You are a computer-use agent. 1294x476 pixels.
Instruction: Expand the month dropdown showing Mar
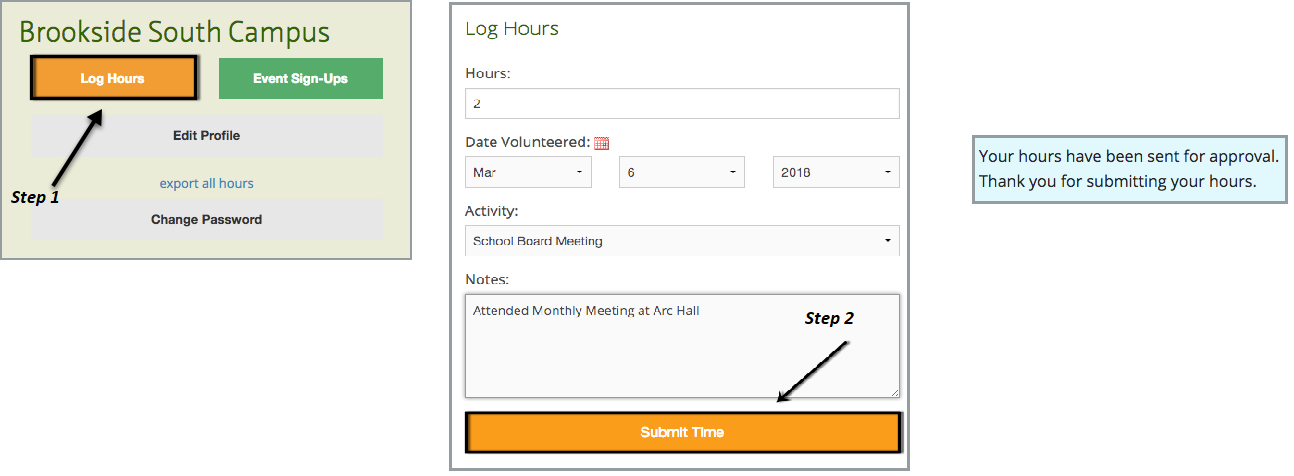pos(528,172)
